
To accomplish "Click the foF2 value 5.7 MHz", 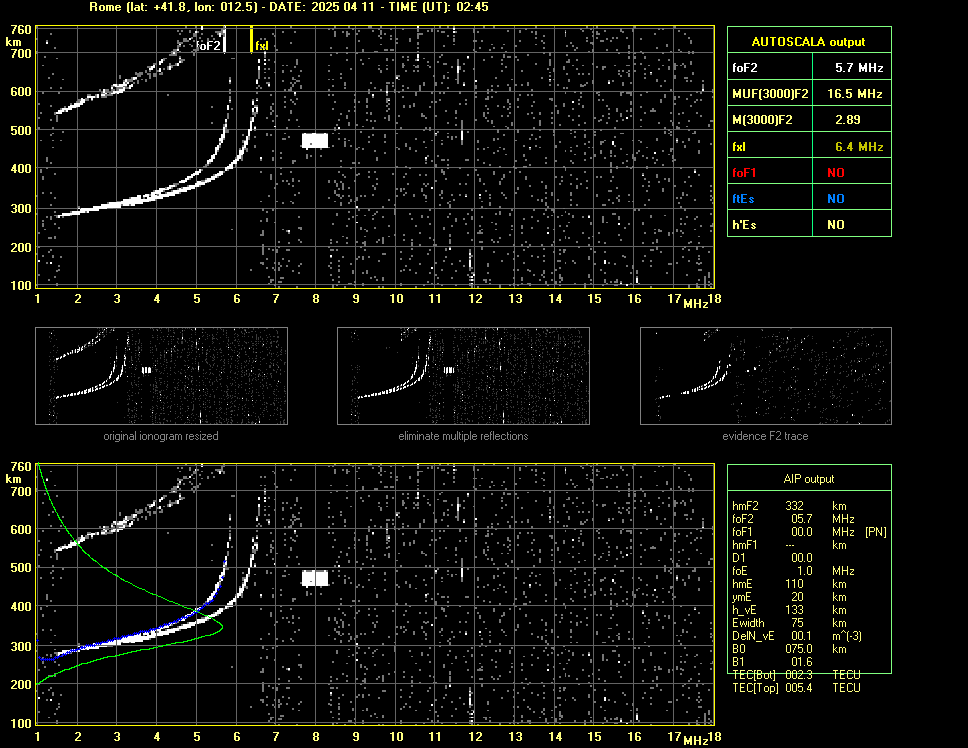I will (x=859, y=68).
